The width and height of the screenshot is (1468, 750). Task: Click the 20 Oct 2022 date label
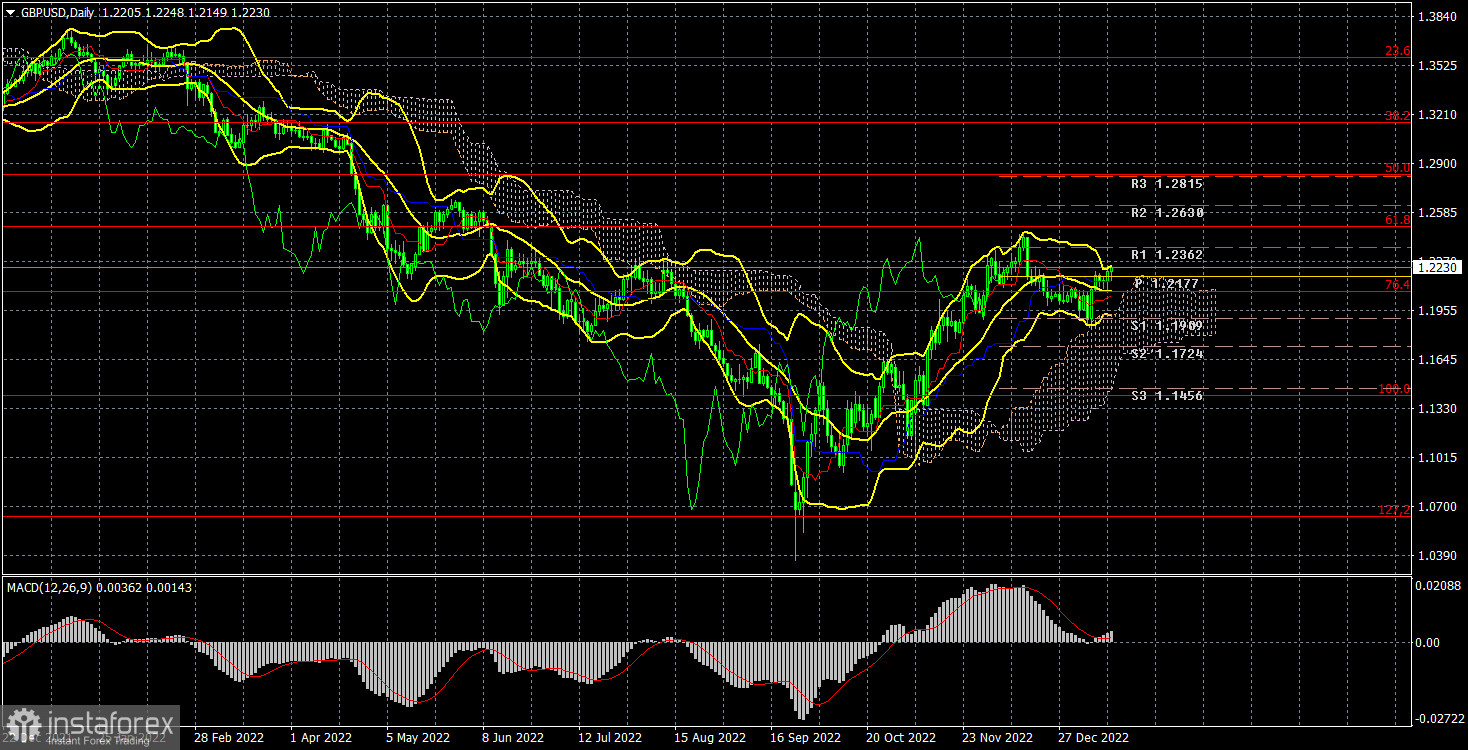pyautogui.click(x=900, y=737)
